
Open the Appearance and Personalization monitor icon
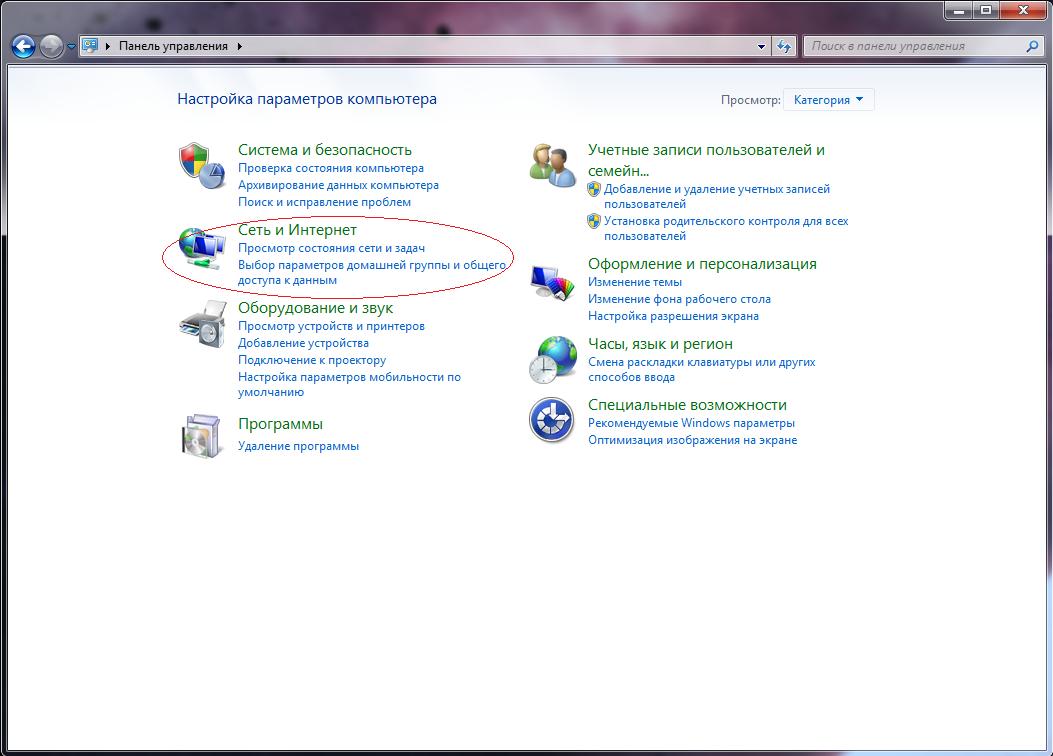click(x=552, y=282)
